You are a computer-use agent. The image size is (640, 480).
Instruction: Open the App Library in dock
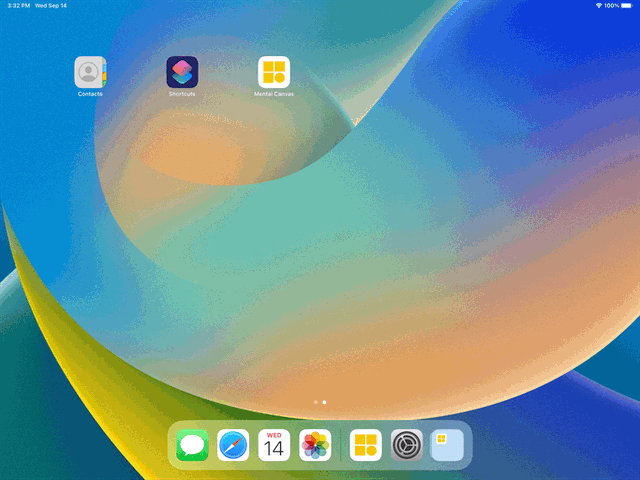[447, 445]
